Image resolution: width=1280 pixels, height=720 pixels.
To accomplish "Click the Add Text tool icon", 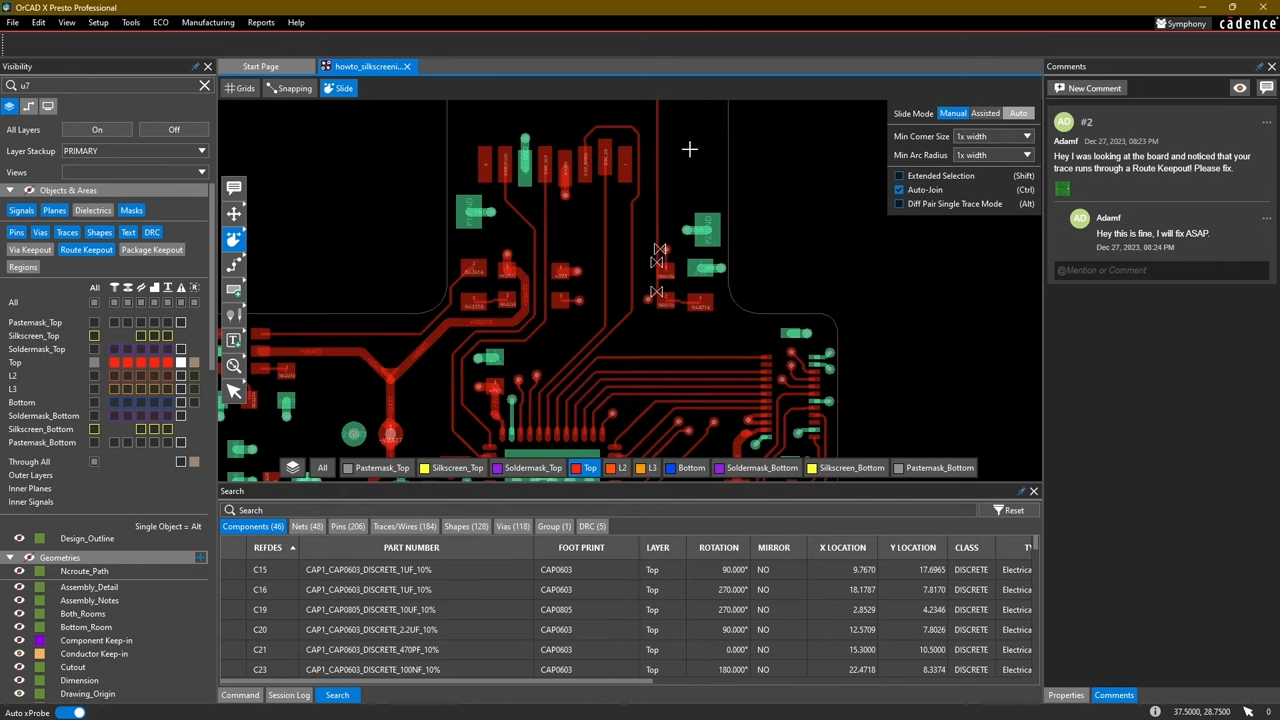I will tap(233, 340).
